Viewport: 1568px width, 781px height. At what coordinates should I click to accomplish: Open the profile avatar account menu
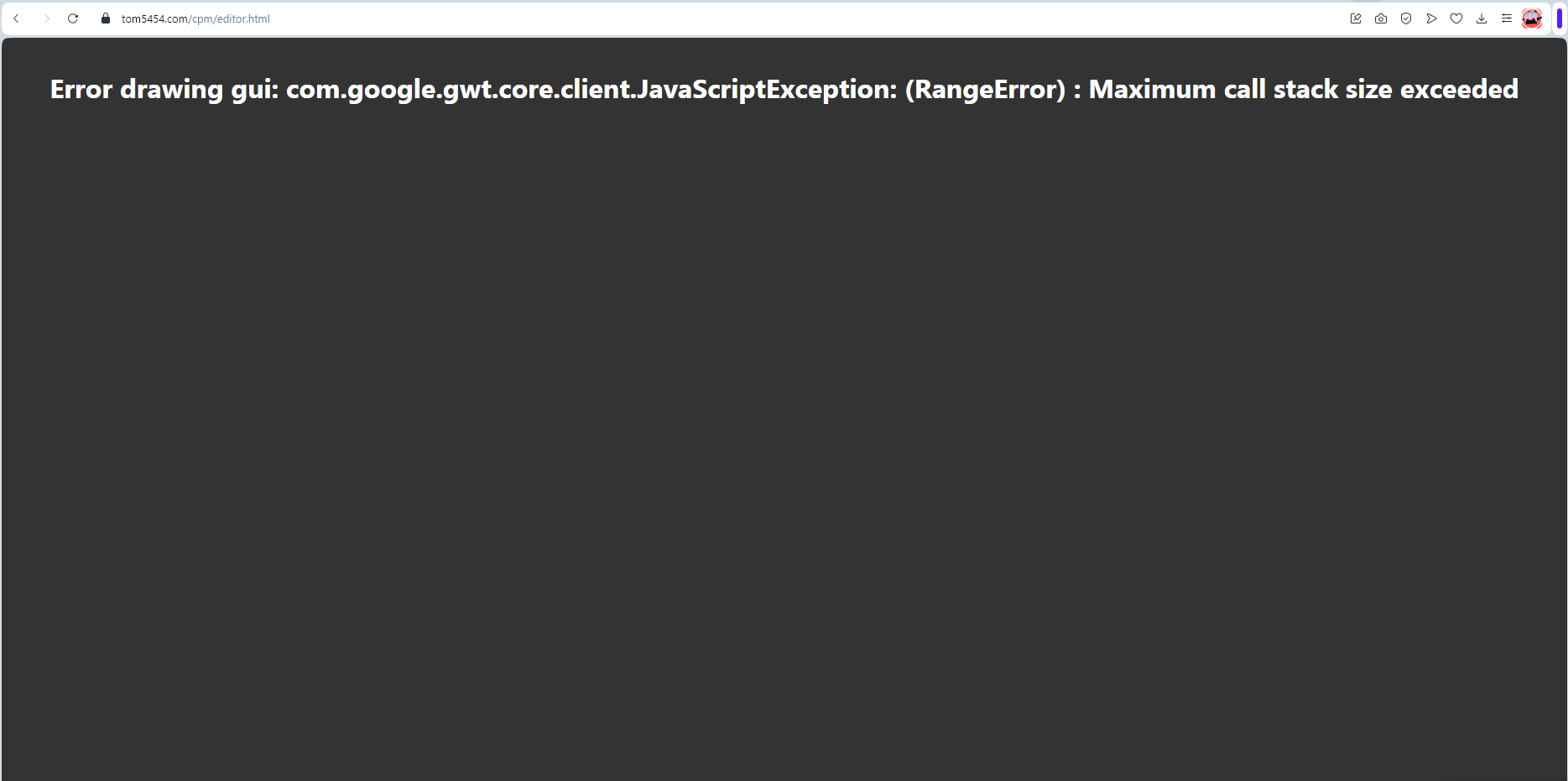coord(1533,18)
